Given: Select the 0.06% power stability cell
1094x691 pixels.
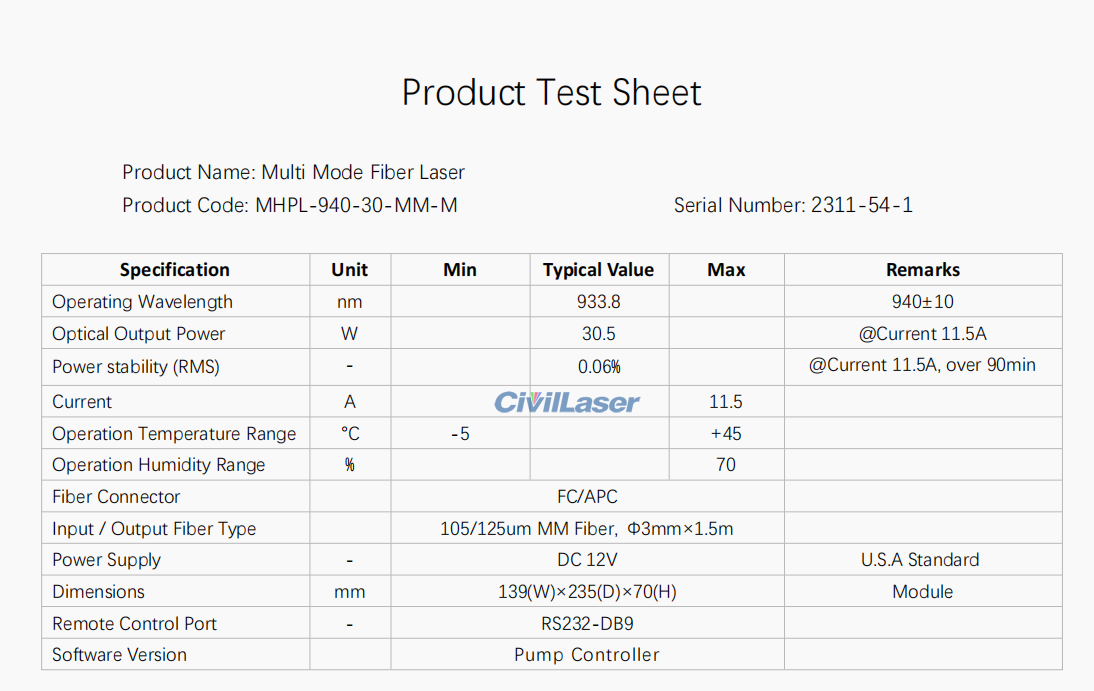Looking at the screenshot, I should [x=599, y=367].
